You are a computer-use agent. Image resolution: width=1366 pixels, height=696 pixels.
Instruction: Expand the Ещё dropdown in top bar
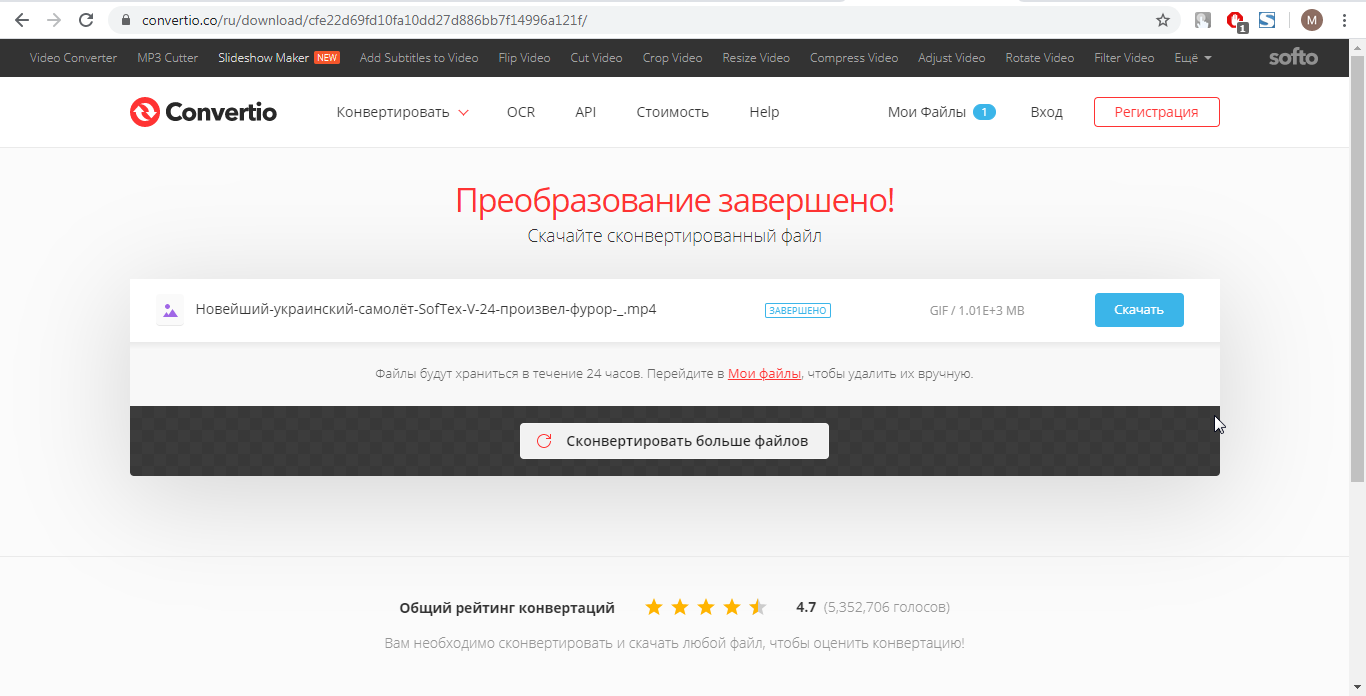(x=1192, y=58)
